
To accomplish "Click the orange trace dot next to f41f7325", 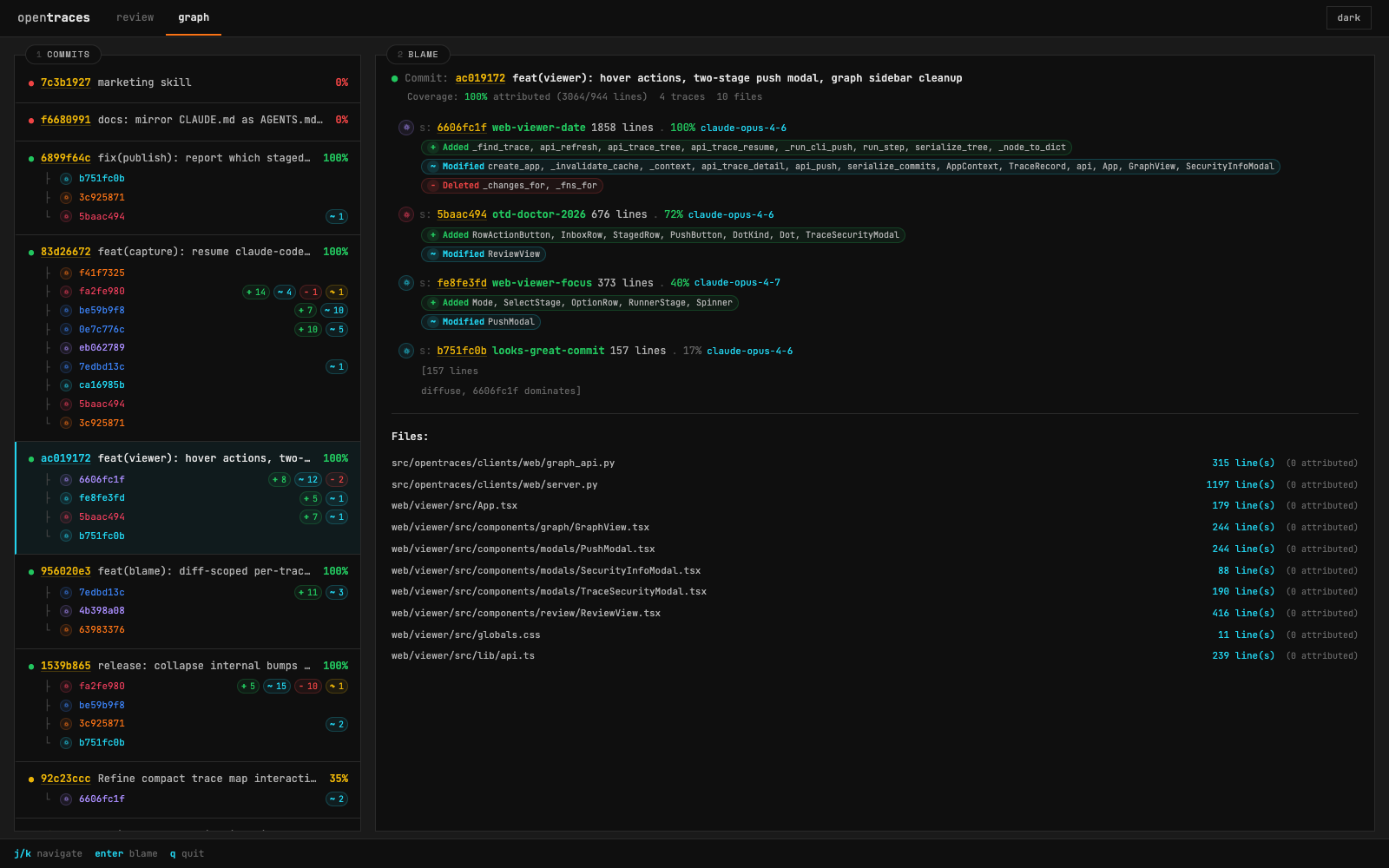I will [66, 273].
